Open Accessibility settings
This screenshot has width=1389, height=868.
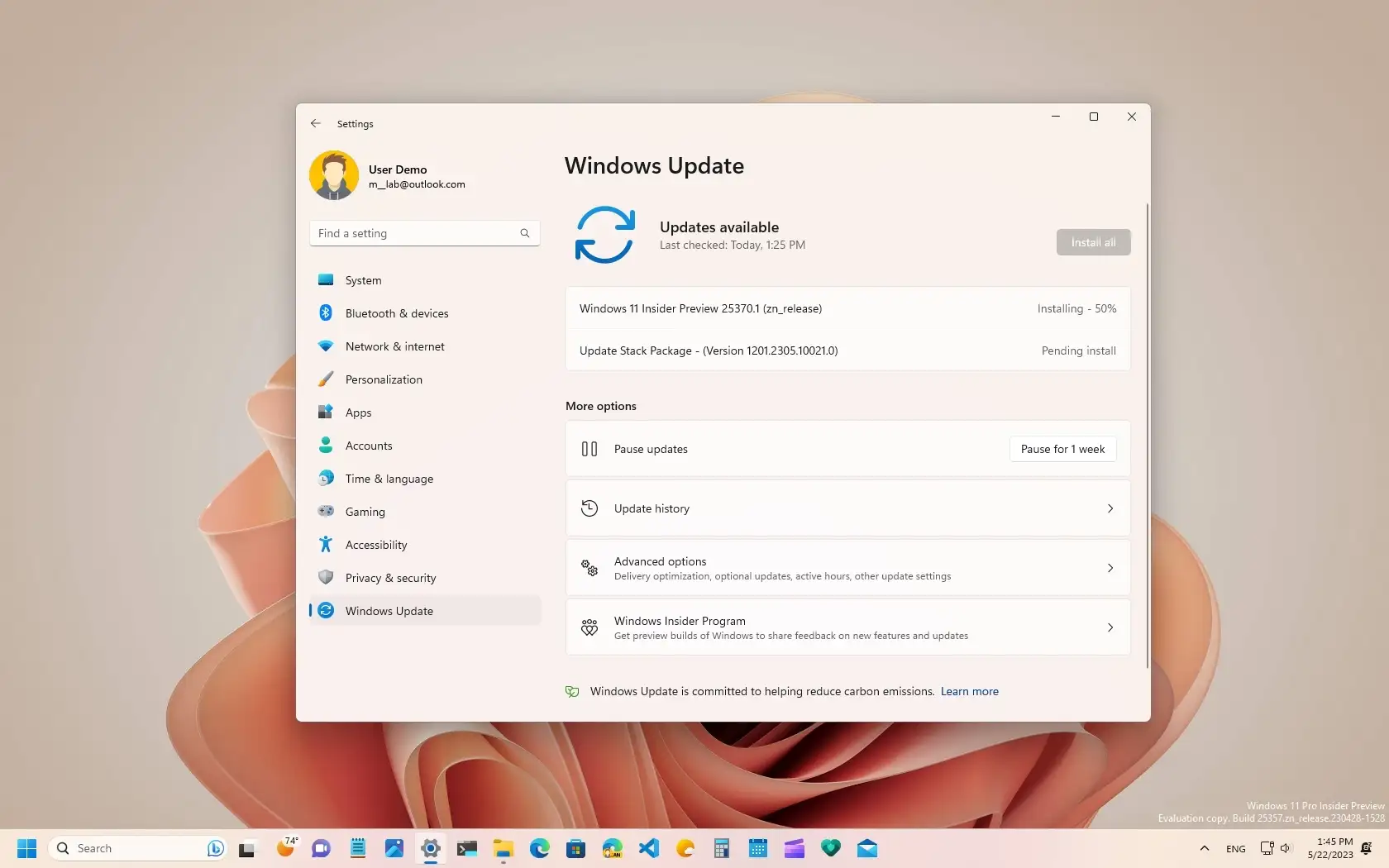(x=375, y=545)
